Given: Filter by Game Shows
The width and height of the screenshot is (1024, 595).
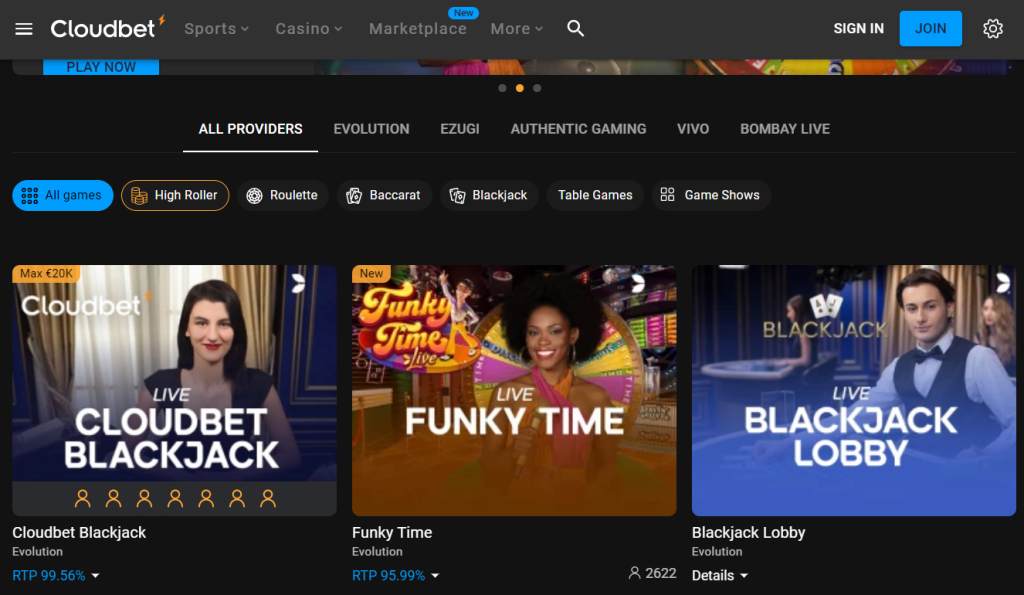Looking at the screenshot, I should (711, 195).
